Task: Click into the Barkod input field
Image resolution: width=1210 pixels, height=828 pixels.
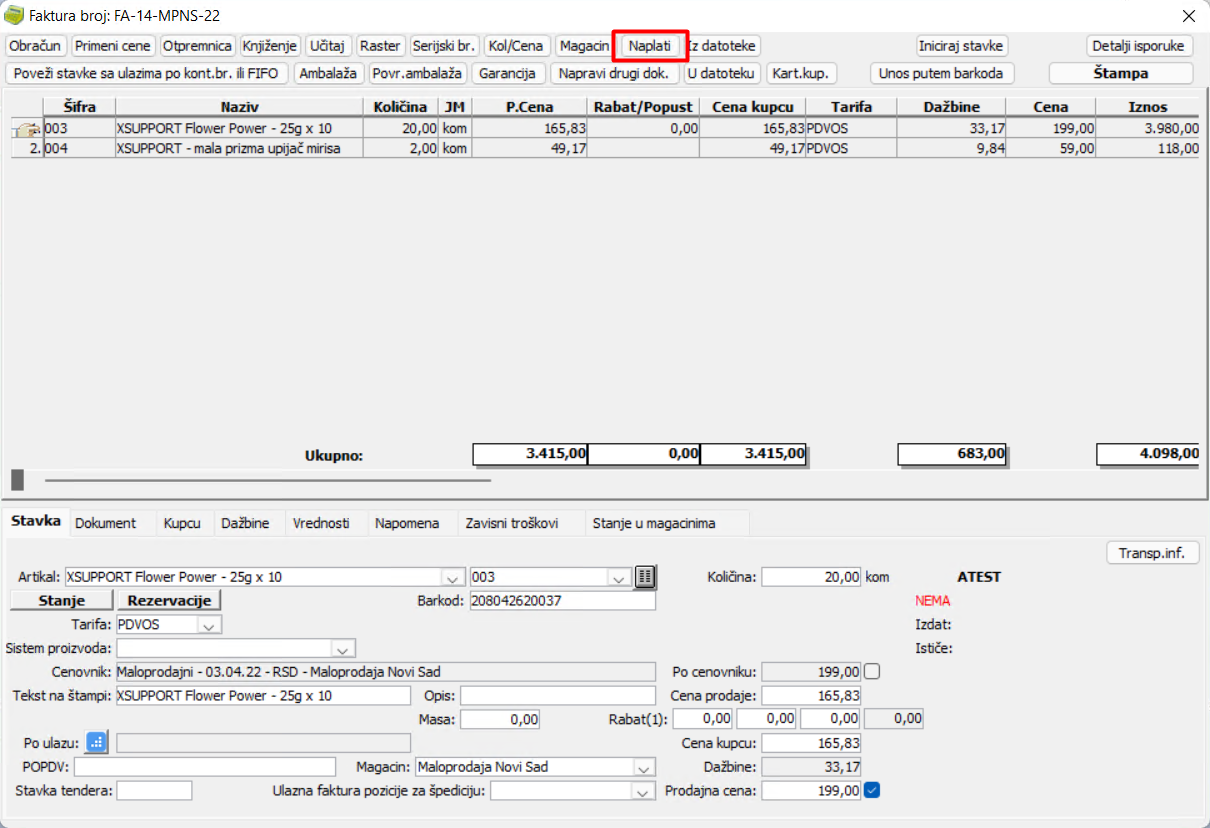Action: [x=562, y=600]
